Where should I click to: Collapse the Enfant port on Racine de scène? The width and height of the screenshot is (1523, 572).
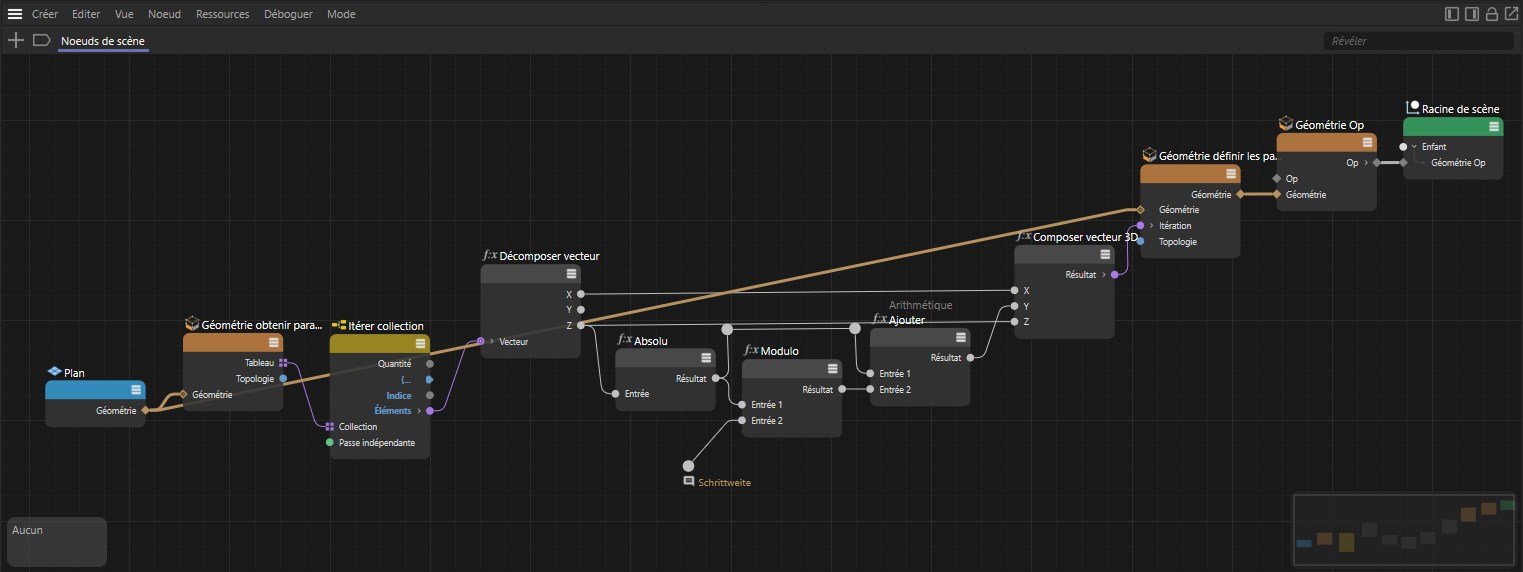tap(1414, 146)
